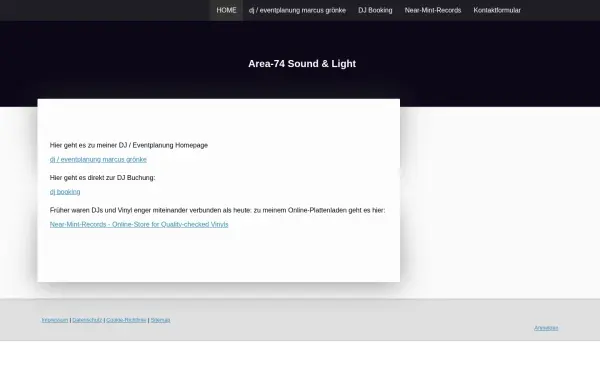The width and height of the screenshot is (600, 375).
Task: Open 'dj / eventplanung marcus grönke' in top menu
Action: pos(297,10)
